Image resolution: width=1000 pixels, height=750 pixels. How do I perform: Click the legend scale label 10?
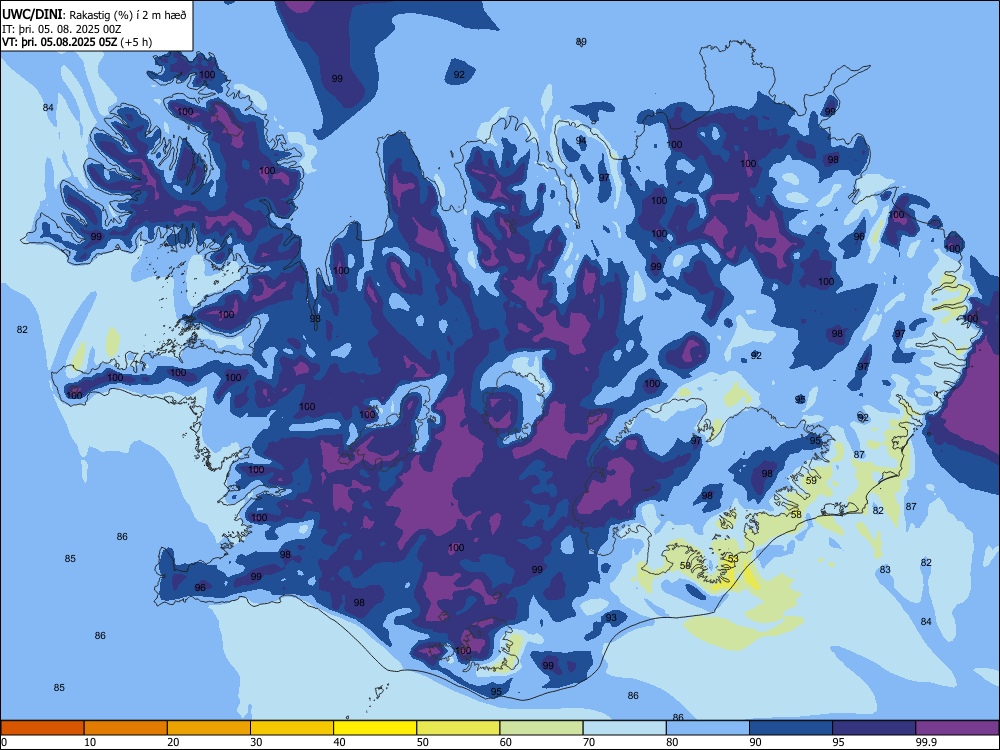click(x=90, y=742)
